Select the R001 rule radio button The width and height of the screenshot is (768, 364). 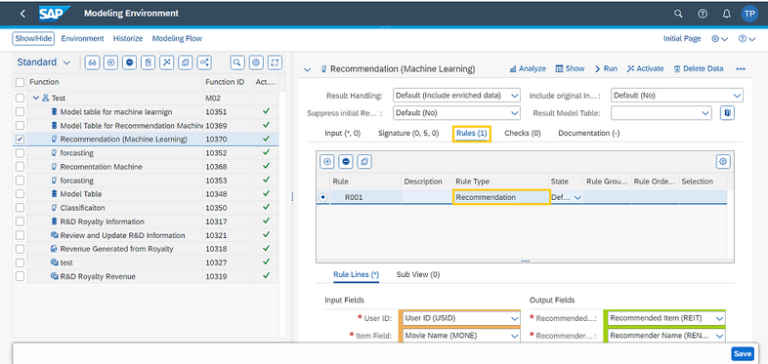coord(323,197)
